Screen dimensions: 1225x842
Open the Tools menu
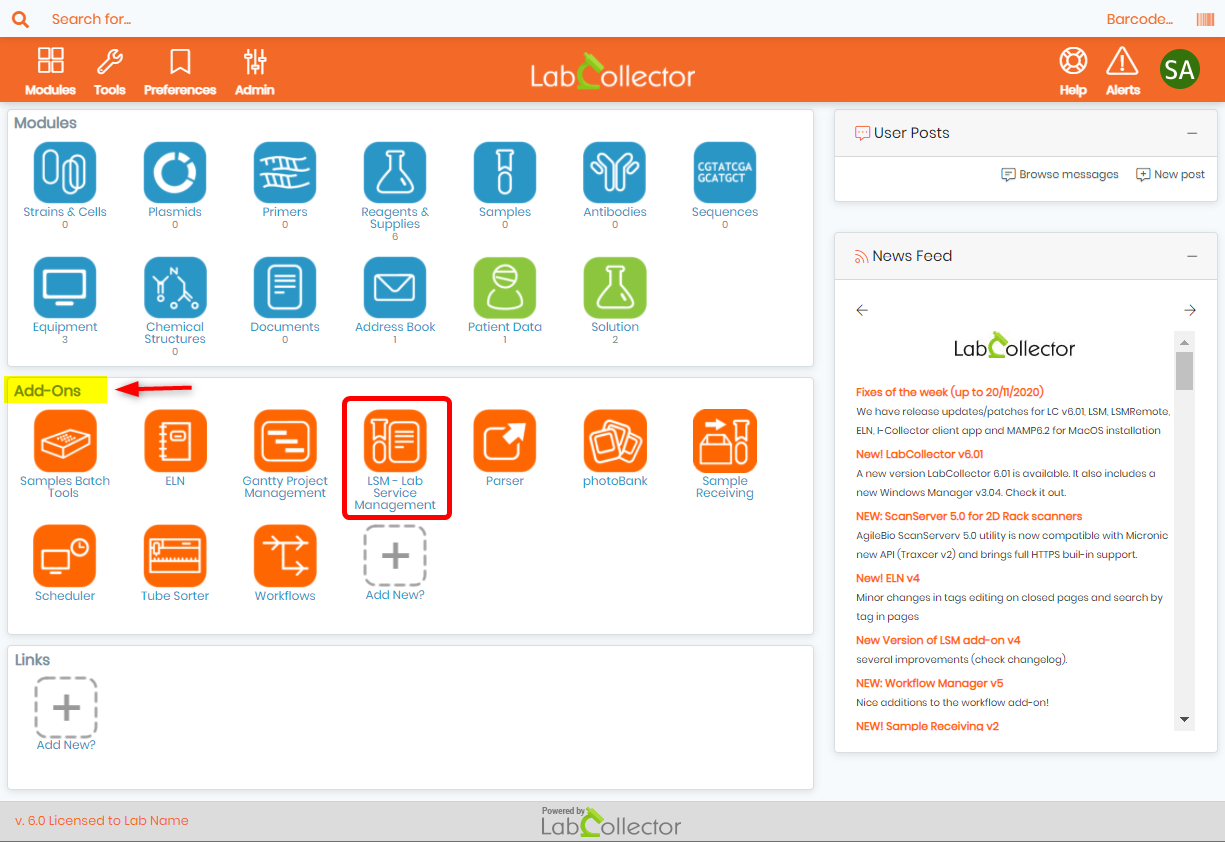point(110,71)
